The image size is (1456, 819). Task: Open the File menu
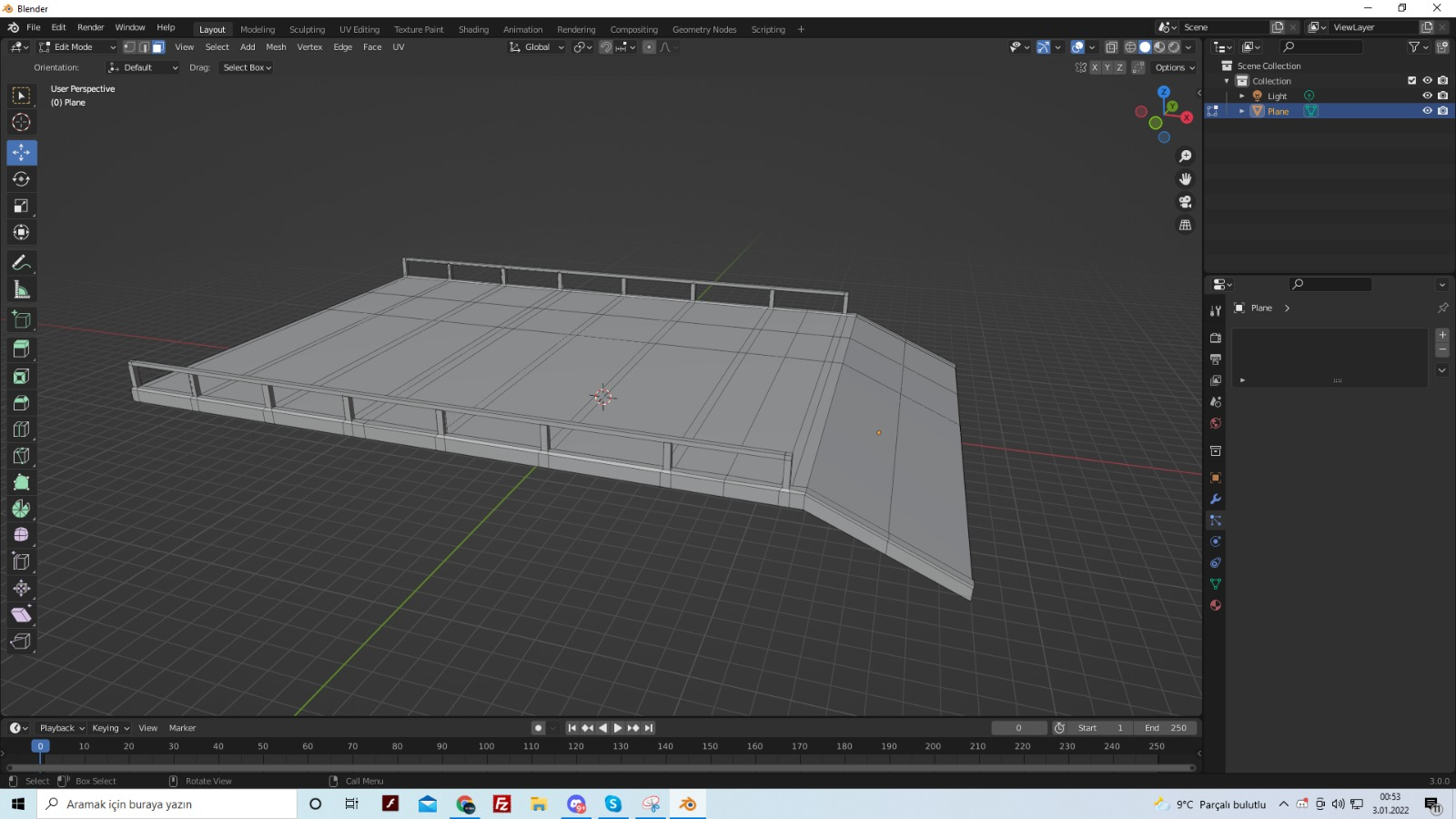coord(33,27)
